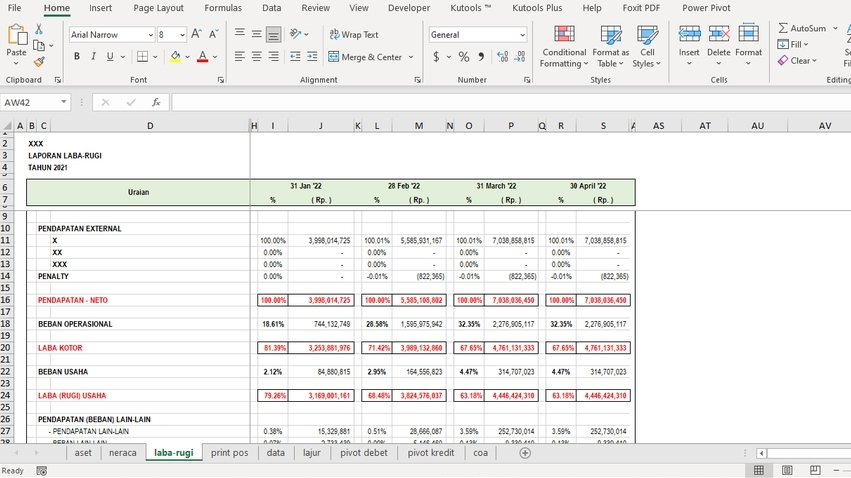
Task: Open font color dropdown arrow
Action: click(215, 57)
